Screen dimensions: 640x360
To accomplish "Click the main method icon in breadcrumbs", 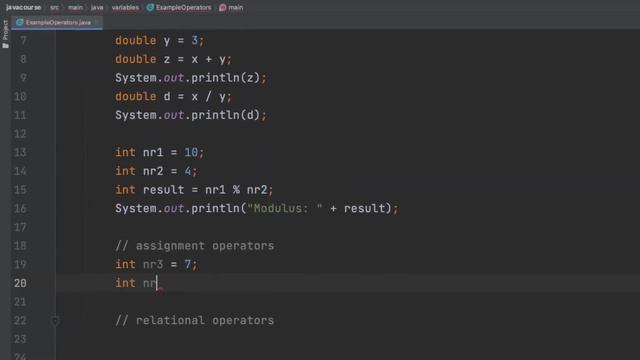I will point(222,7).
